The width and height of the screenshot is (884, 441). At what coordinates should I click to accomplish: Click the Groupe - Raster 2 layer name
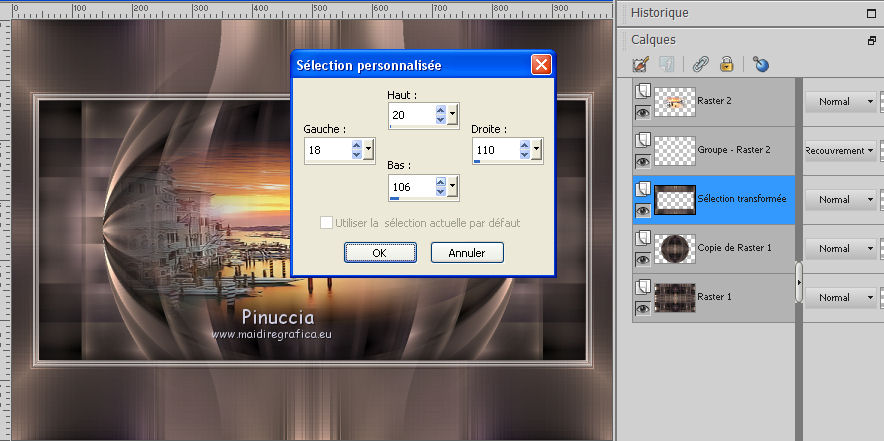click(734, 150)
